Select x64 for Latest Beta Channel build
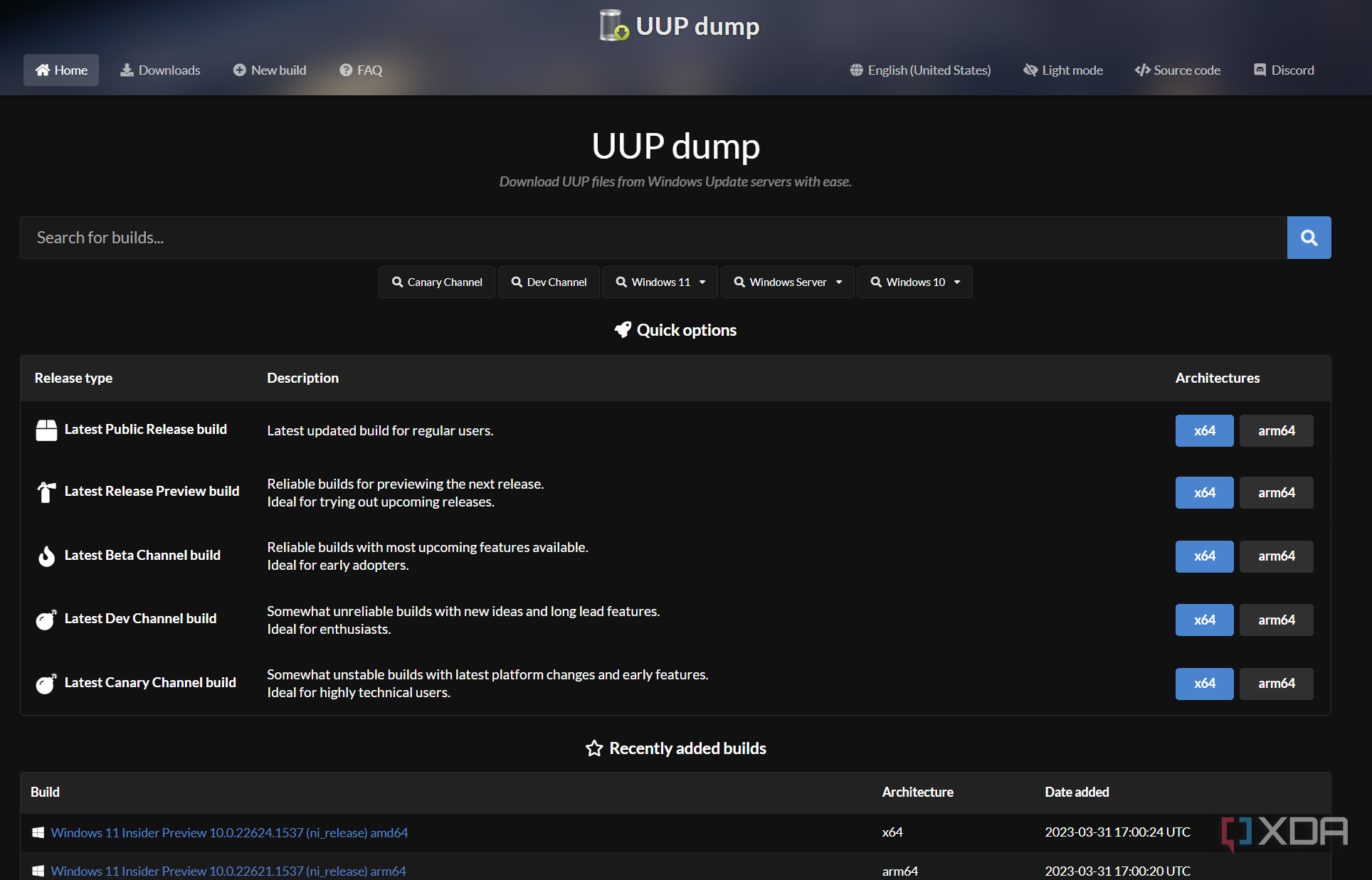 pos(1204,556)
